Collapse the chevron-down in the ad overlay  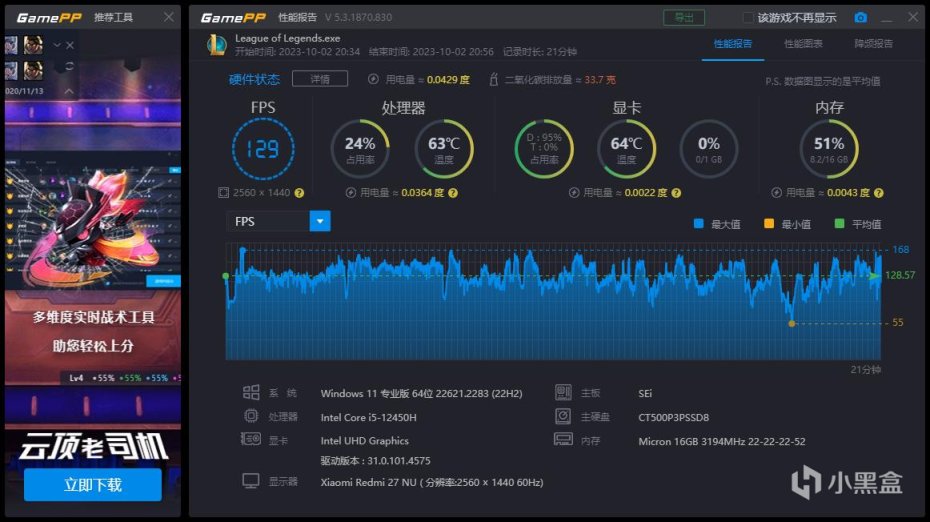(x=57, y=45)
